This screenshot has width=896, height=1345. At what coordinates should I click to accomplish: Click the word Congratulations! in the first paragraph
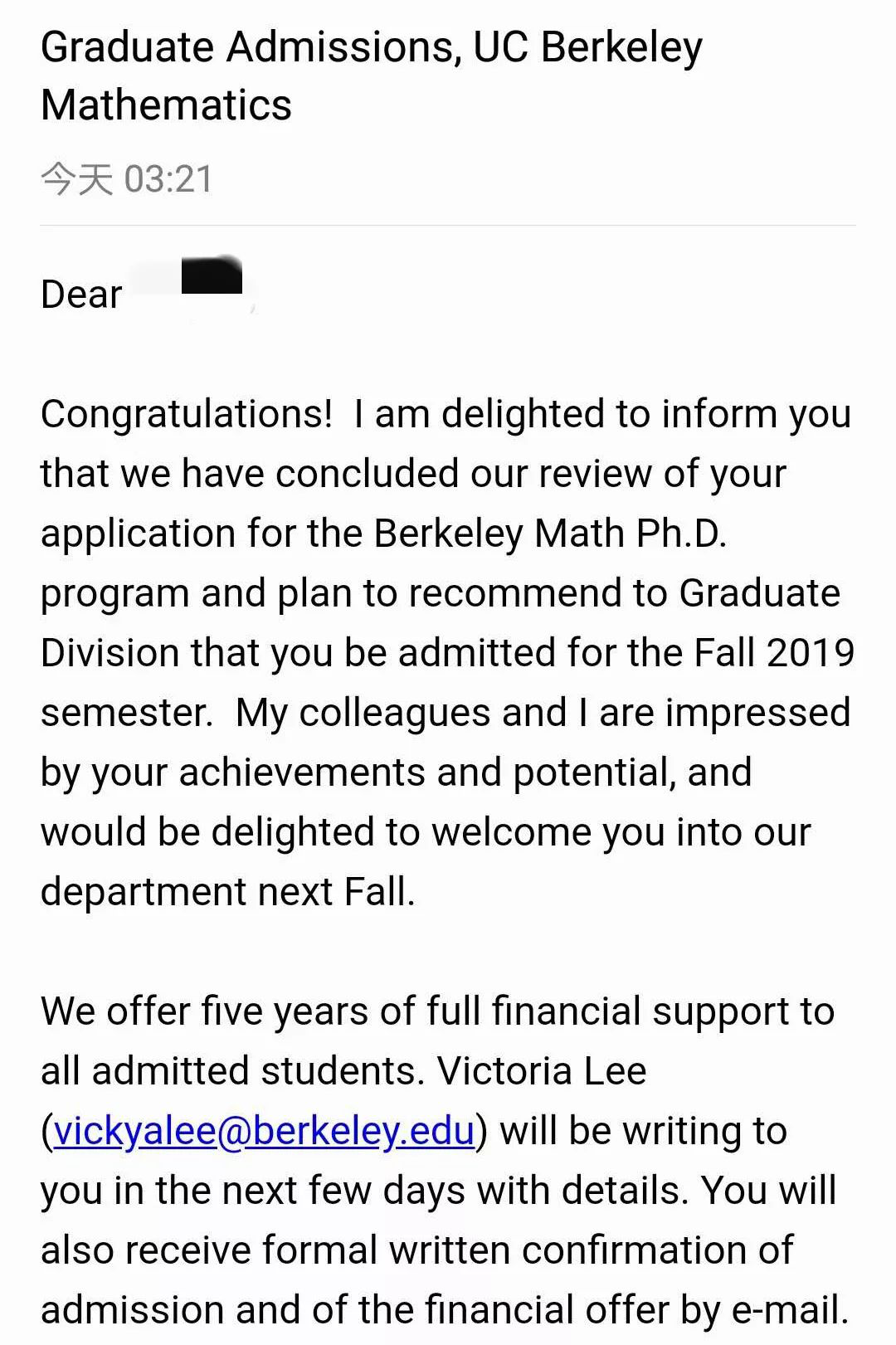click(x=187, y=415)
